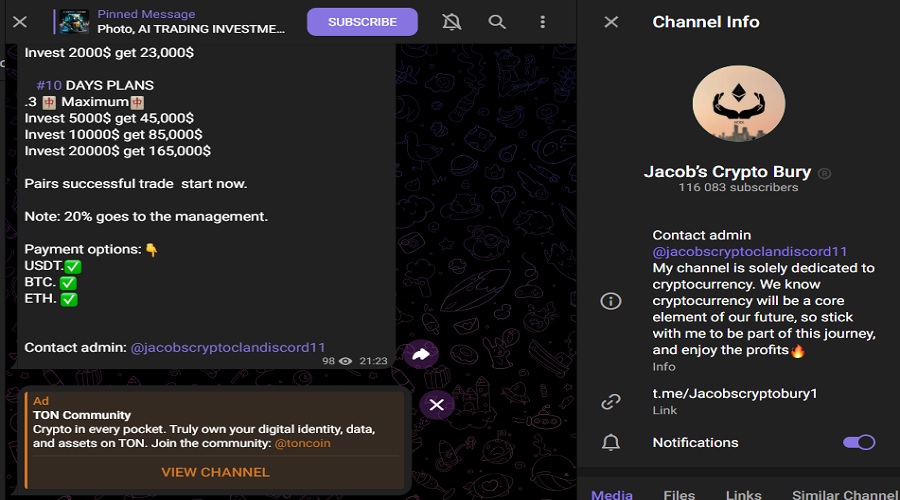The image size is (900, 500).
Task: Click the Notifications bell icon in panel
Action: point(611,443)
